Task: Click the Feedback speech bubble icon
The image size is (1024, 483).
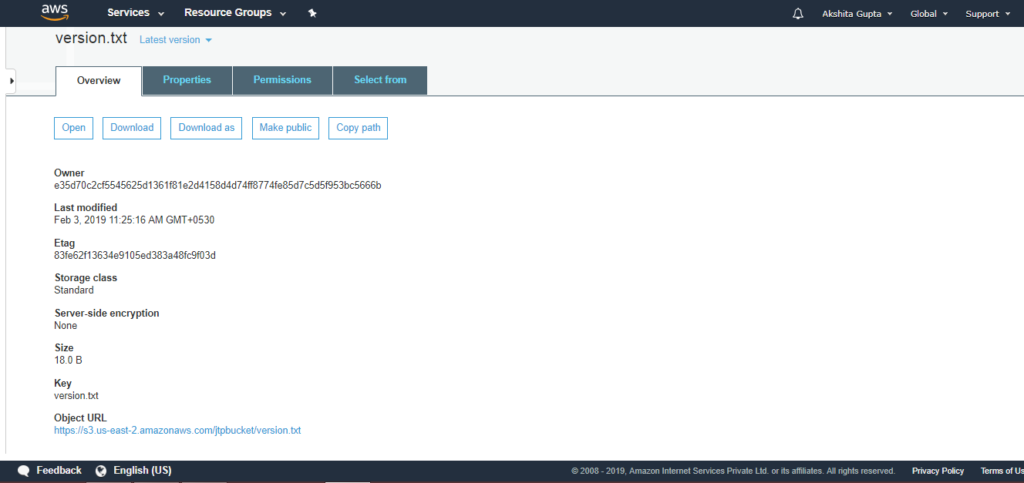Action: (24, 471)
